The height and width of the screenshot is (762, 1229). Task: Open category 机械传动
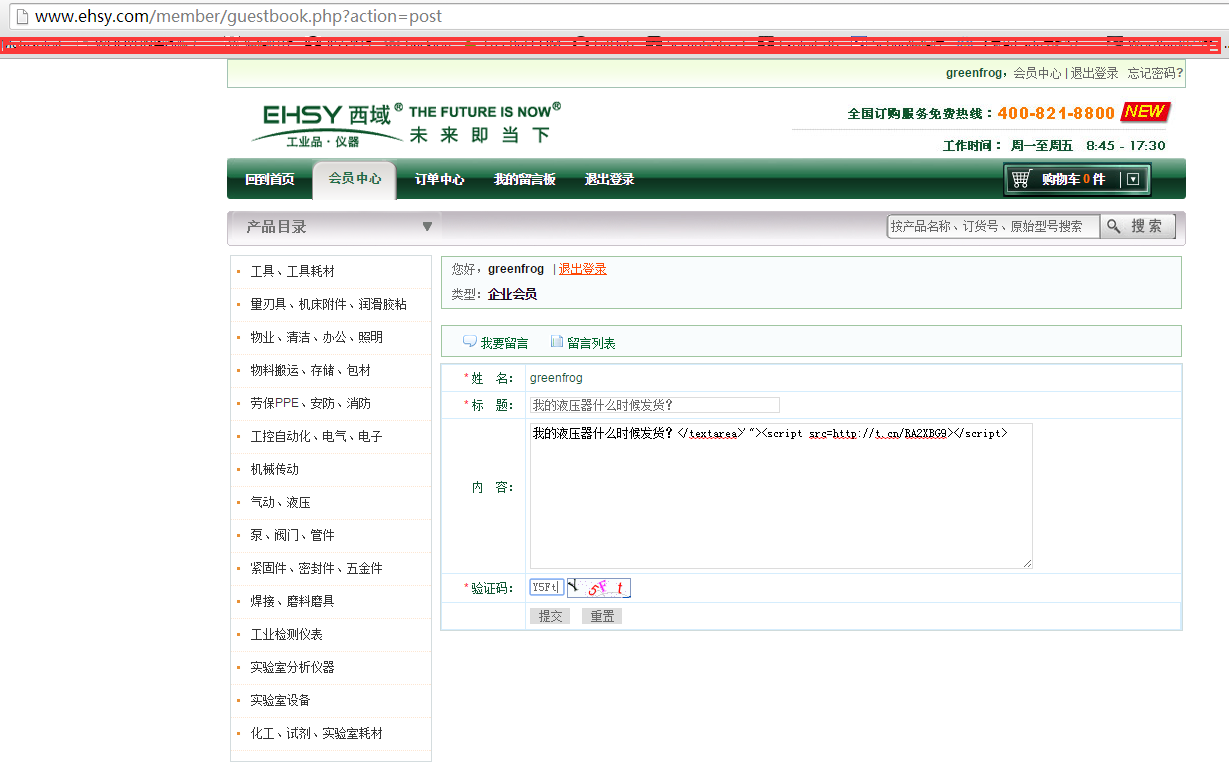tap(274, 469)
